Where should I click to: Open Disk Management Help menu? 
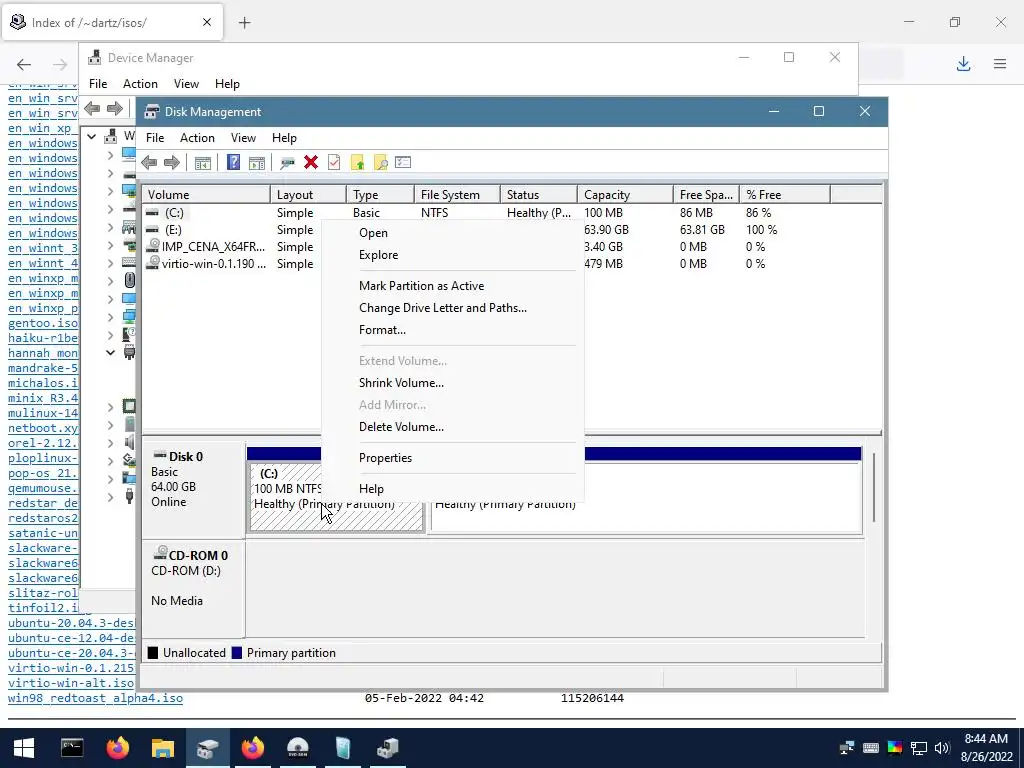click(284, 138)
